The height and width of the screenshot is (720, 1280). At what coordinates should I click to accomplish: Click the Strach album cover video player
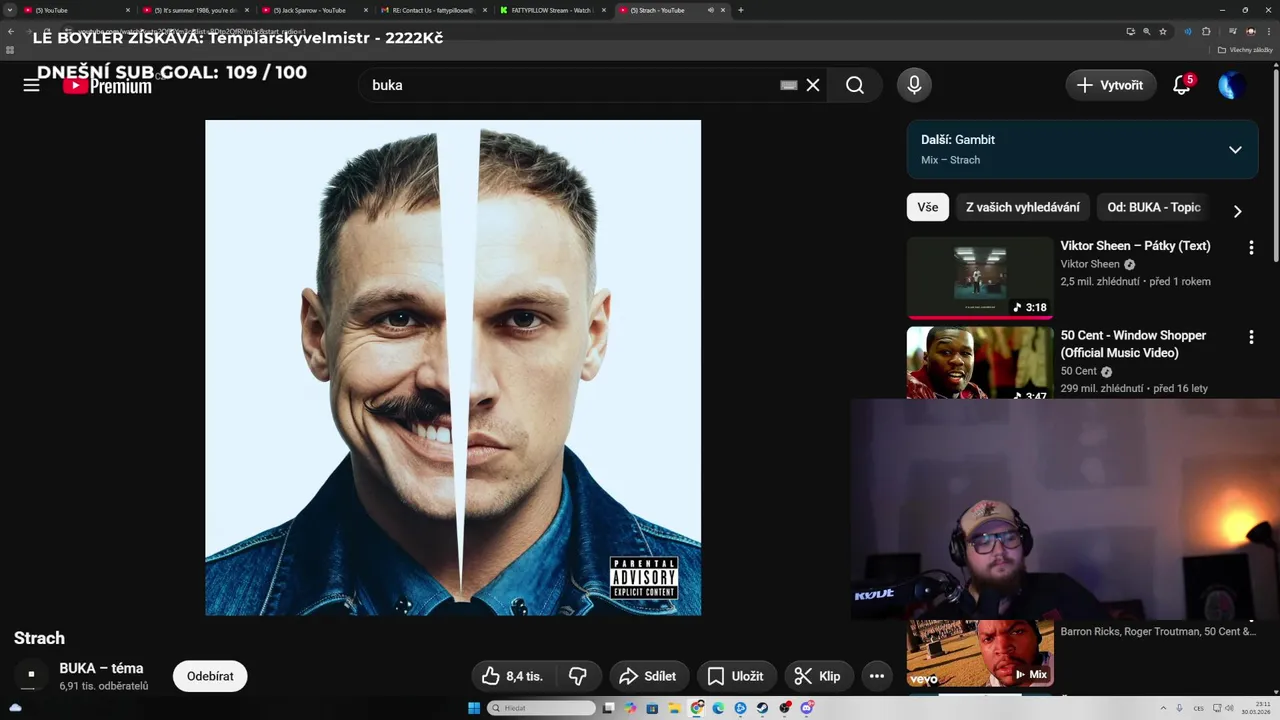coord(453,367)
